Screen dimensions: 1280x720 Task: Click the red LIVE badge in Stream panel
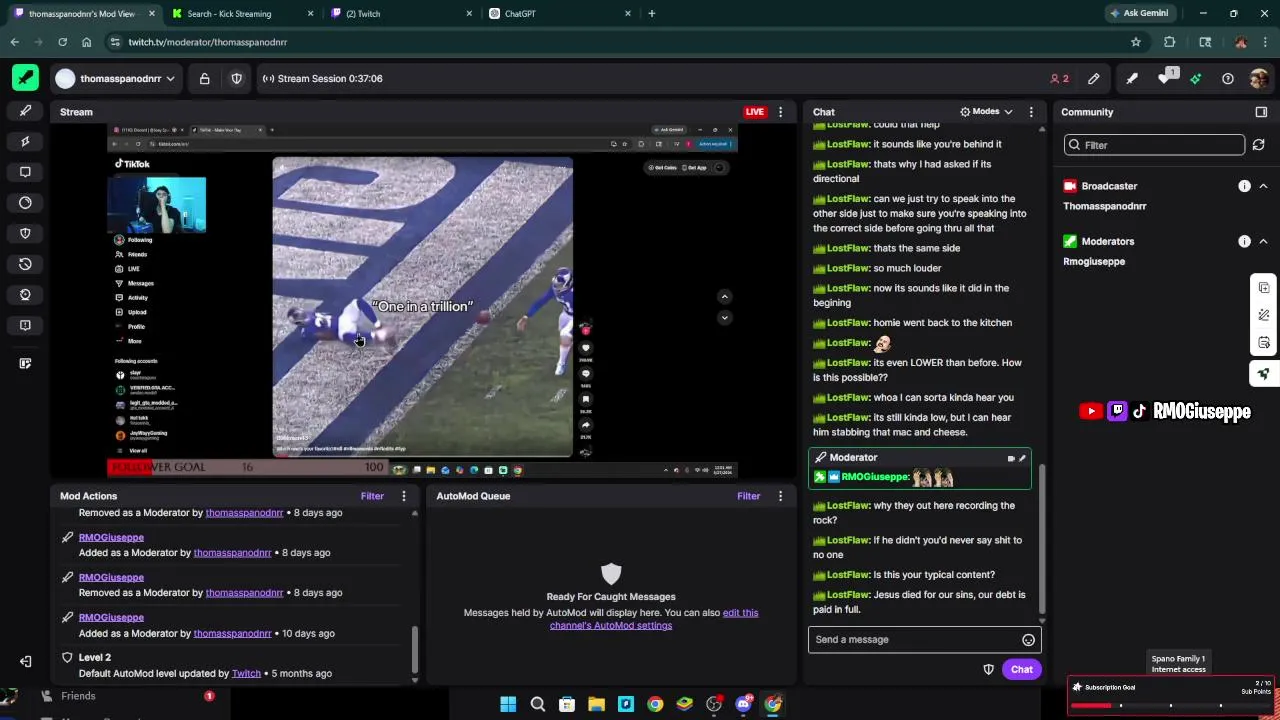755,112
